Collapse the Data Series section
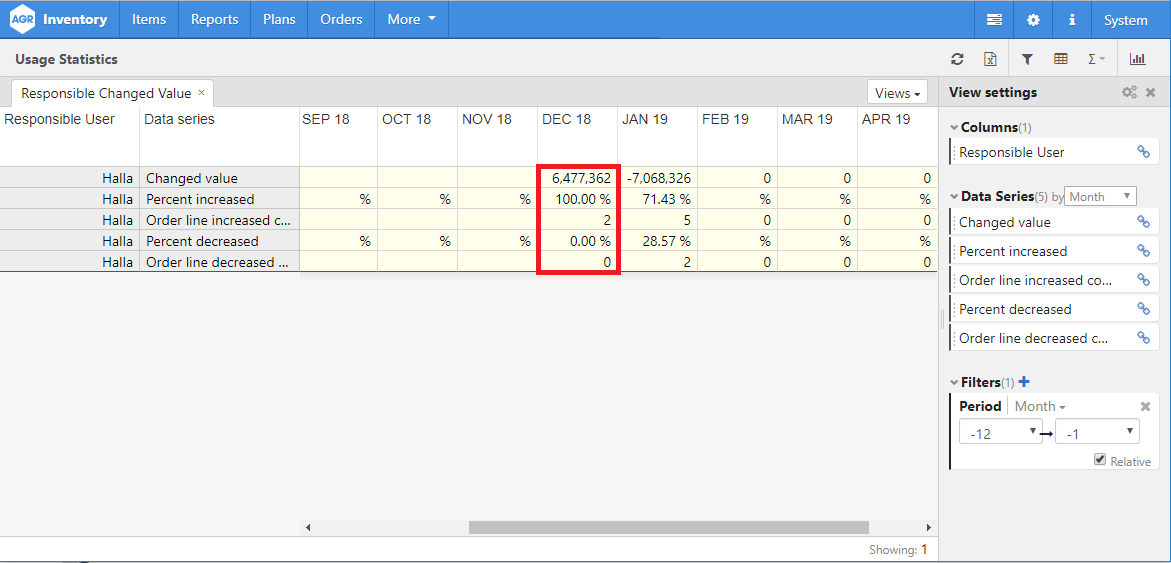Viewport: 1171px width, 563px height. click(953, 197)
